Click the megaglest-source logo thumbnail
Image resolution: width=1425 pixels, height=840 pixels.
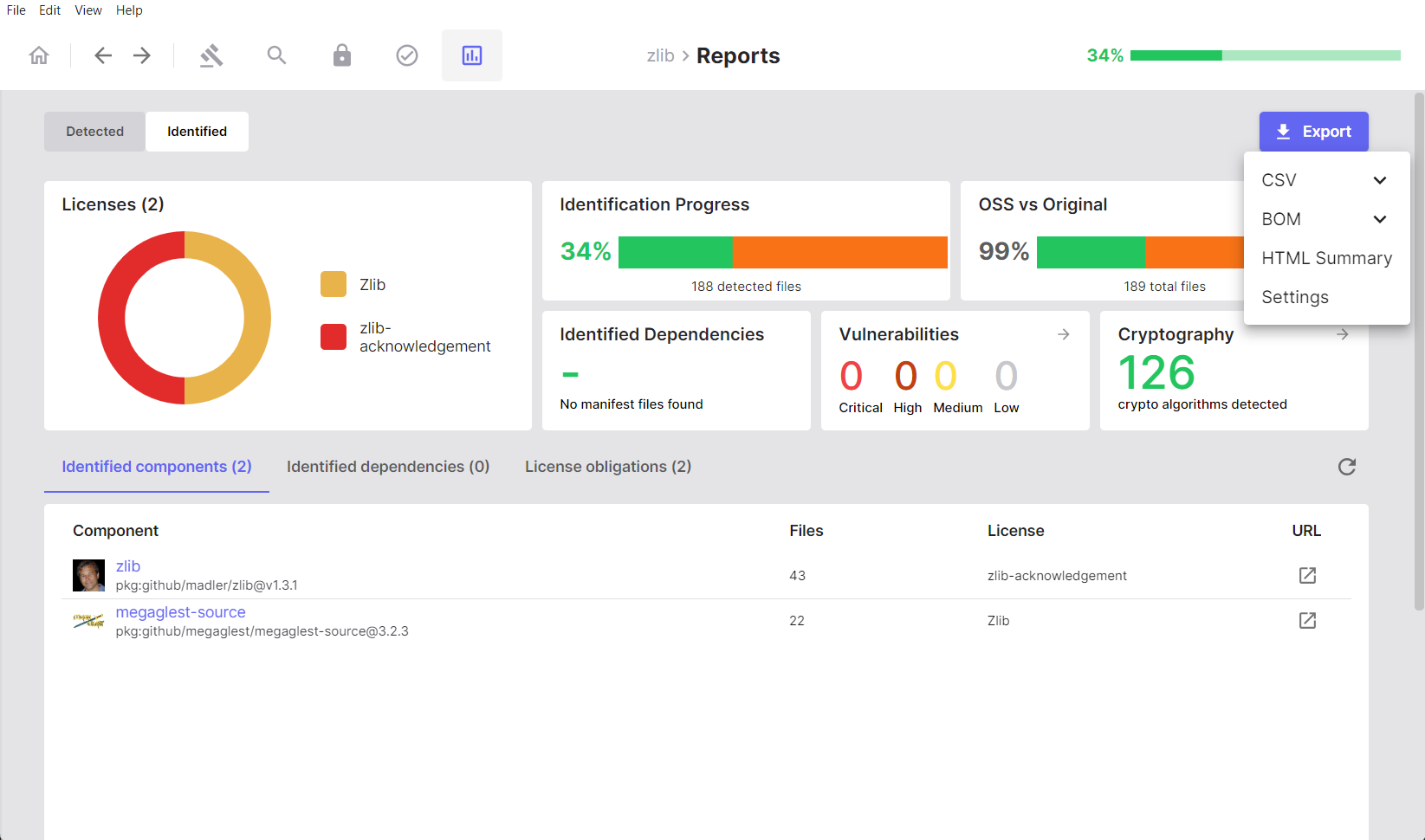coord(88,620)
